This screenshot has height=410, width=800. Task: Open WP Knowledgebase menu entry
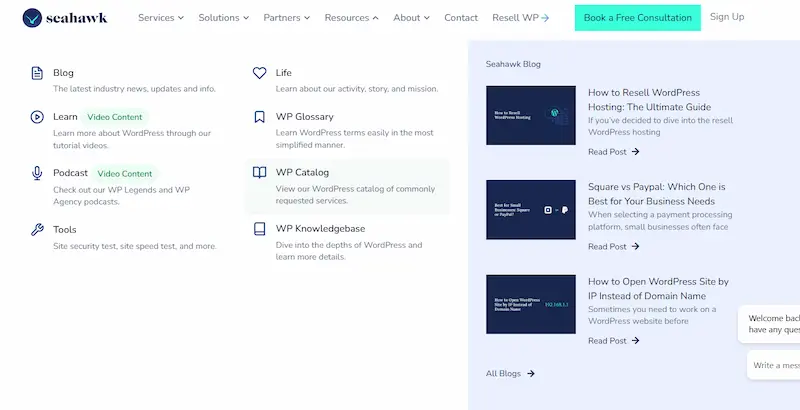point(320,228)
